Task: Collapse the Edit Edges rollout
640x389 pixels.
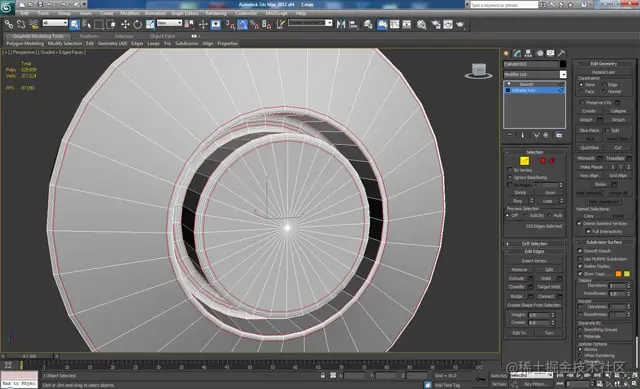Action: 535,251
